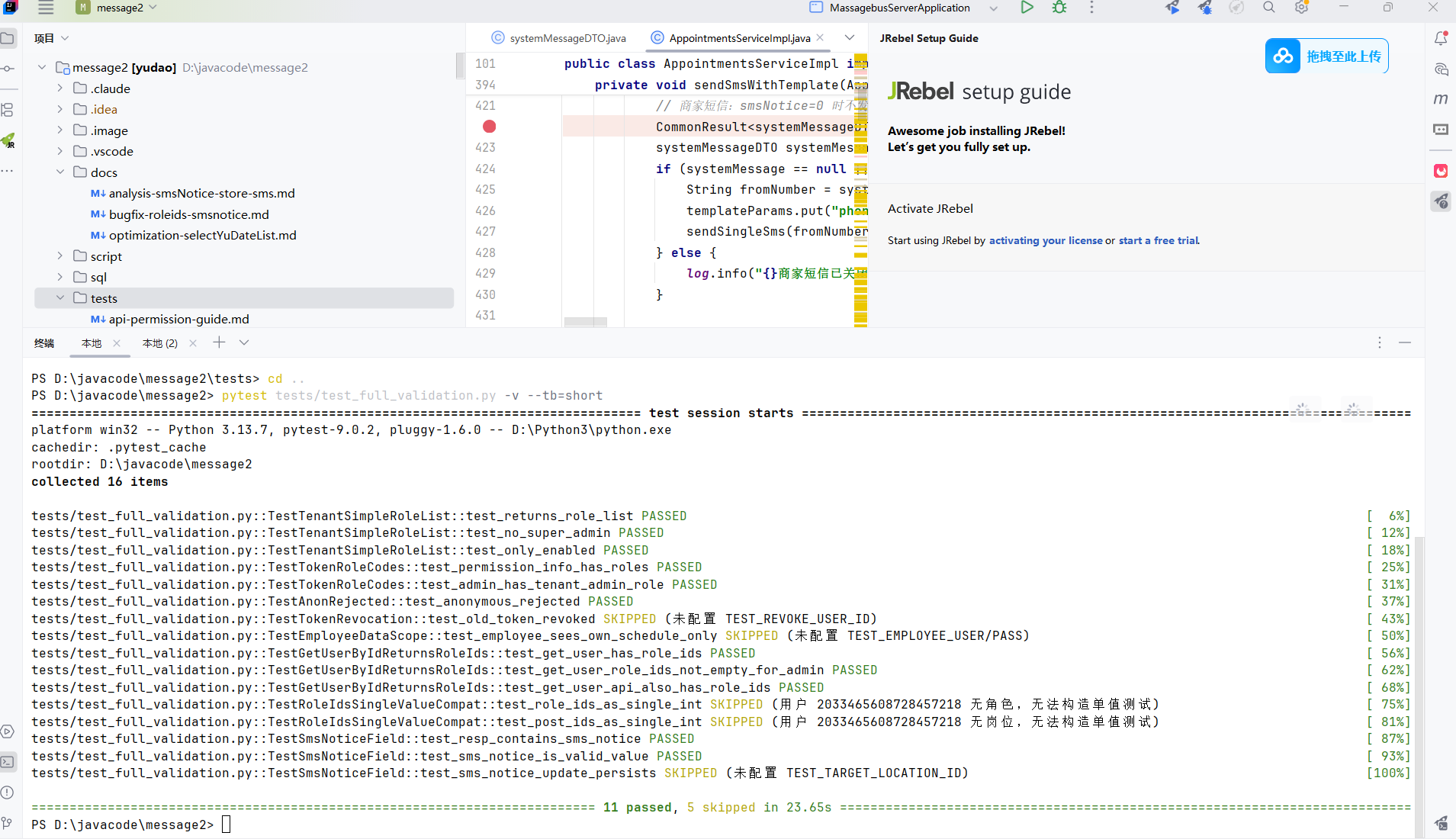Open bugfix-roleids-smsnotice.md file
1456x839 pixels.
click(x=189, y=214)
